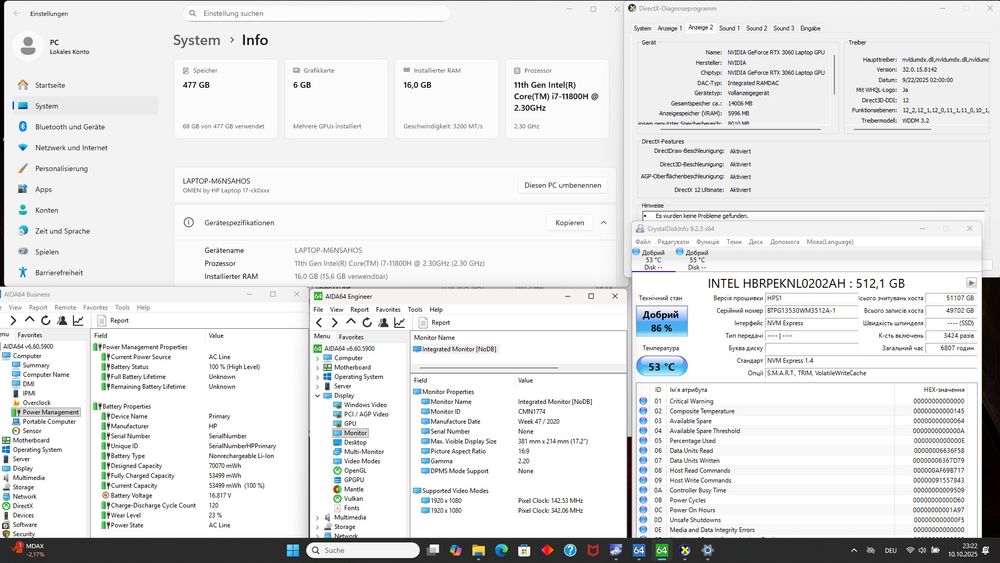The image size is (1000, 563).
Task: Click person icon in AIDA64 Business toolbar
Action: point(62,321)
